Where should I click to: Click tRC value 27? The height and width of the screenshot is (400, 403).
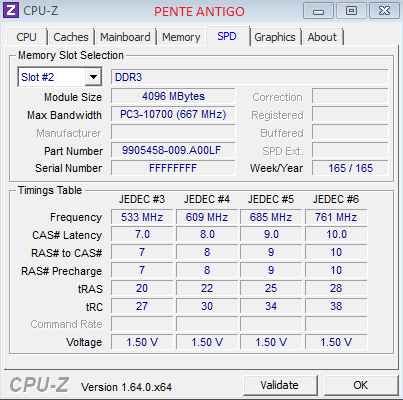[142, 306]
